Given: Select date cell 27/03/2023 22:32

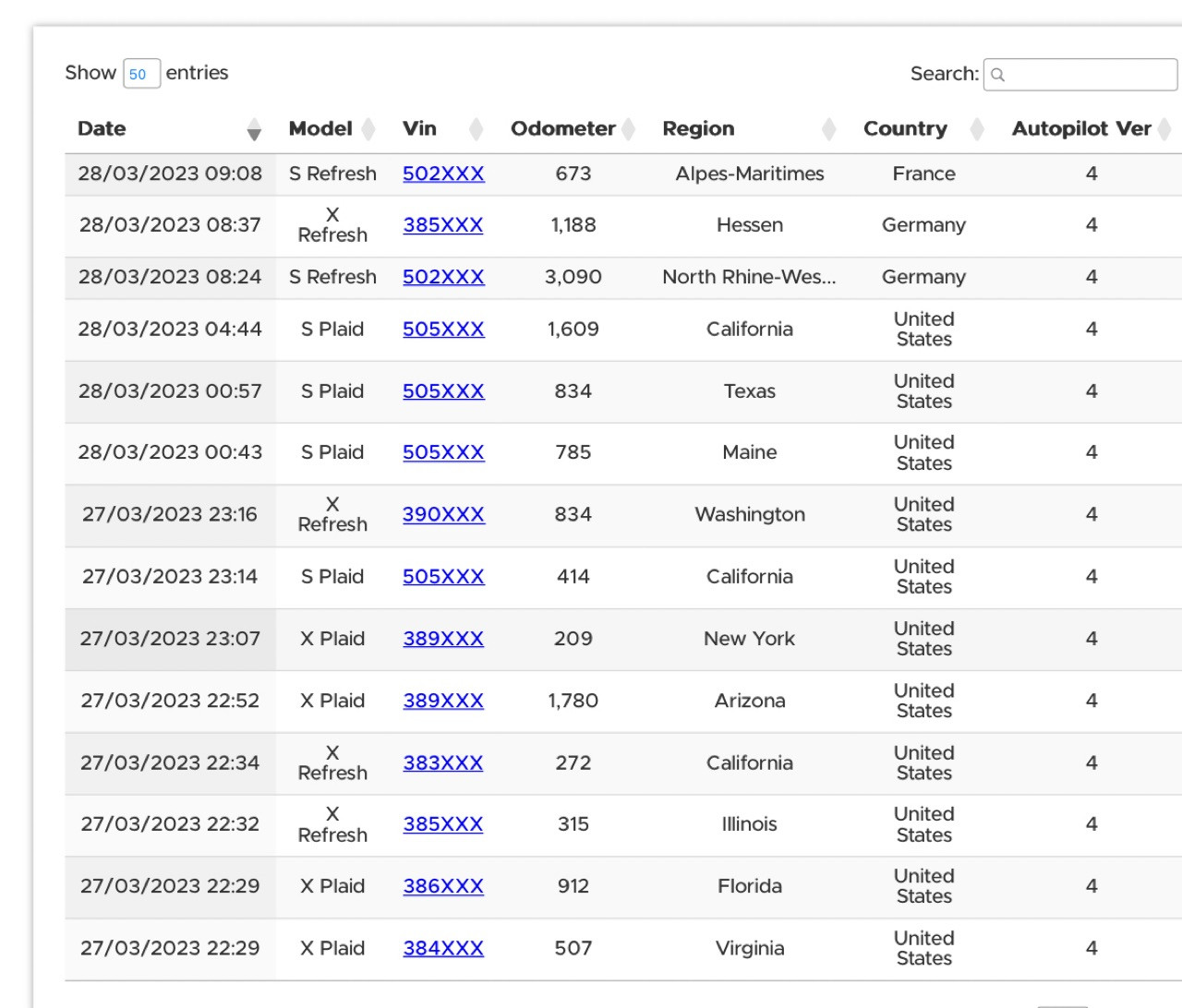Looking at the screenshot, I should coord(170,824).
